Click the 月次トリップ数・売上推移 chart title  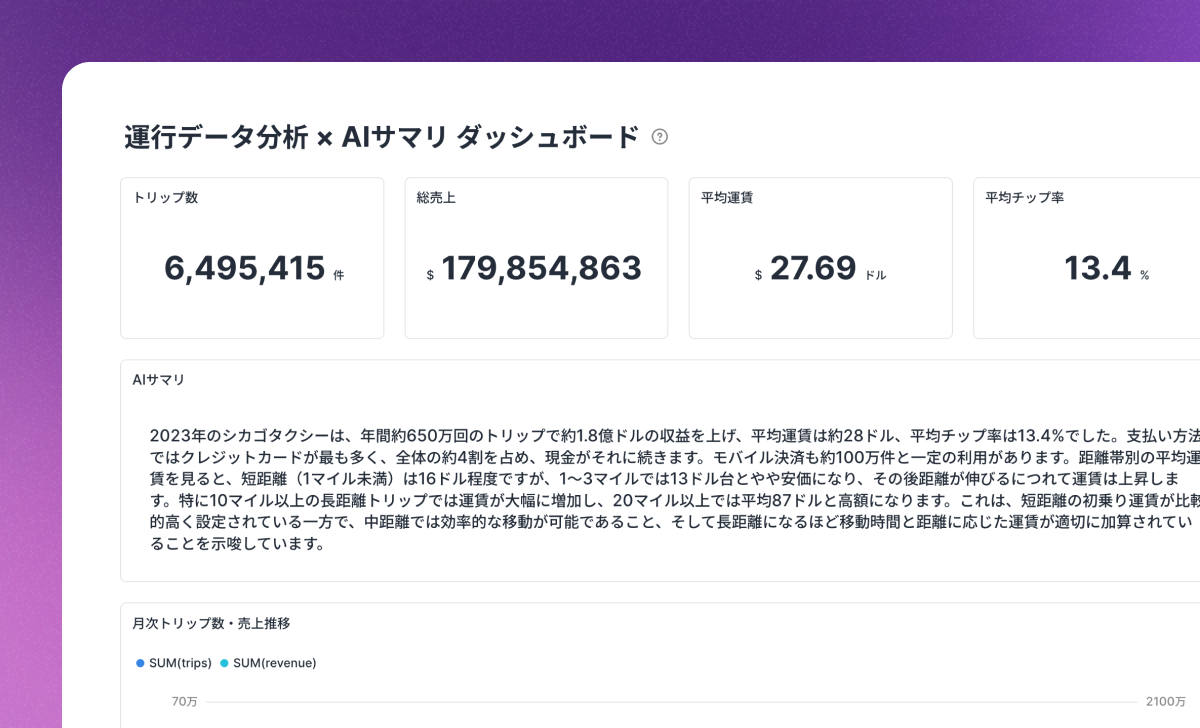tap(211, 623)
